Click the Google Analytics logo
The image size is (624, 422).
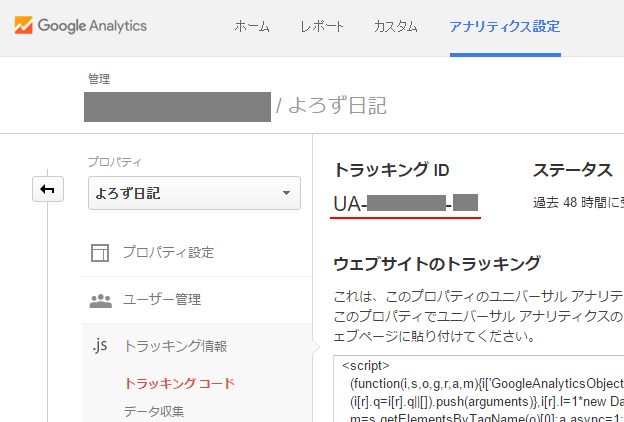click(81, 26)
